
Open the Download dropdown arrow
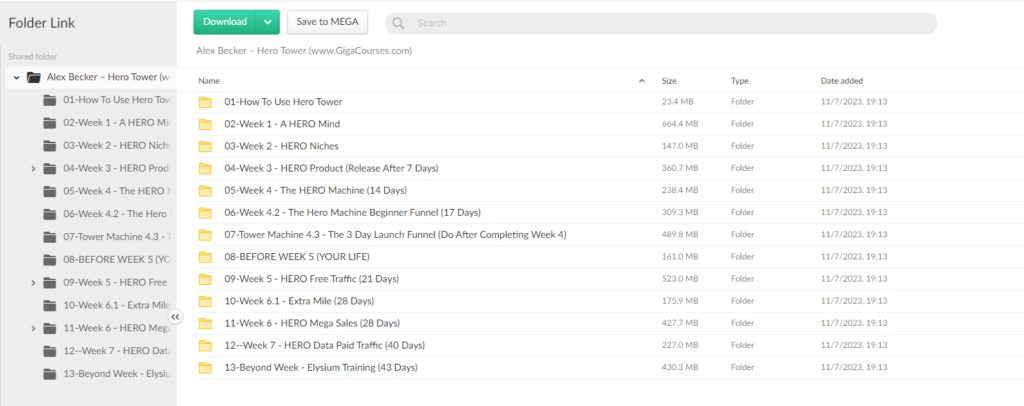tap(267, 21)
